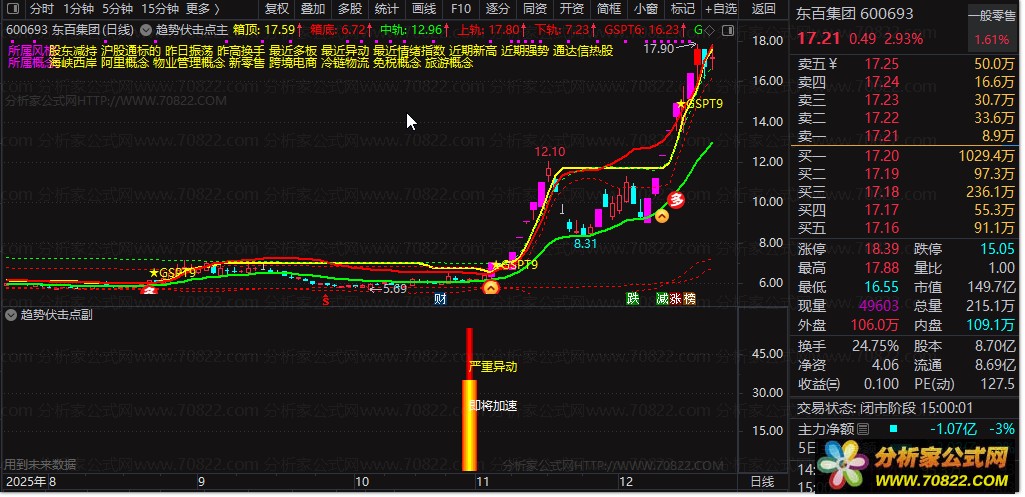
Task: Click the 卖一 price 17.21
Action: pyautogui.click(x=881, y=136)
